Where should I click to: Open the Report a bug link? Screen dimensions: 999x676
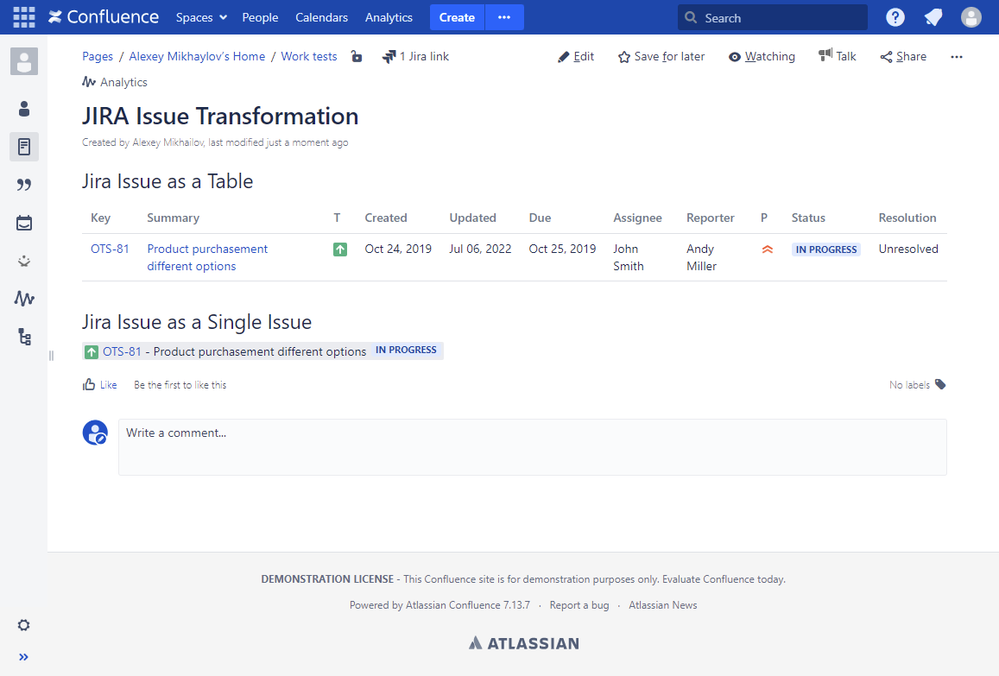(x=579, y=605)
